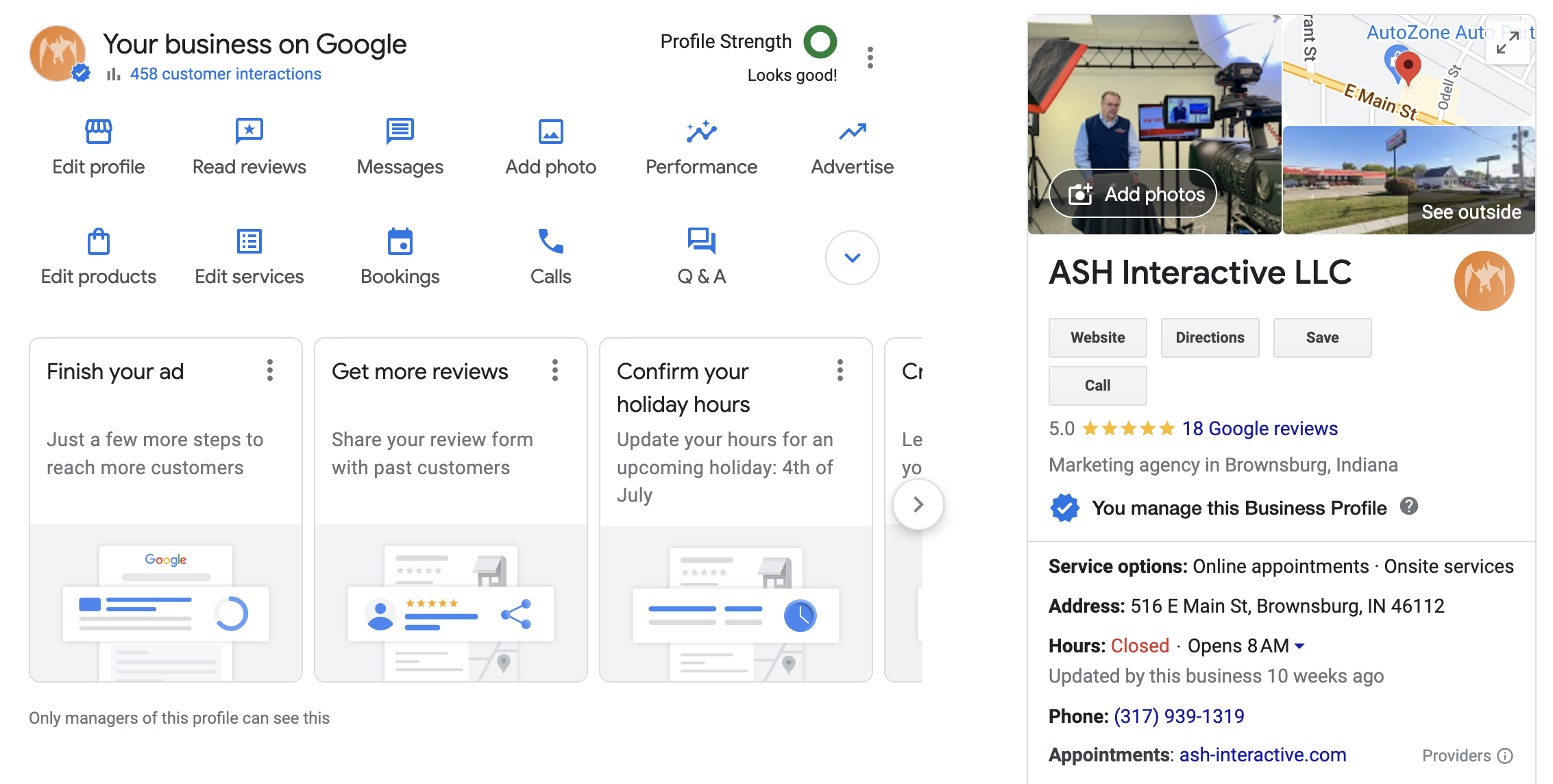The image size is (1553, 784).
Task: Click the Edit products icon
Action: (98, 256)
